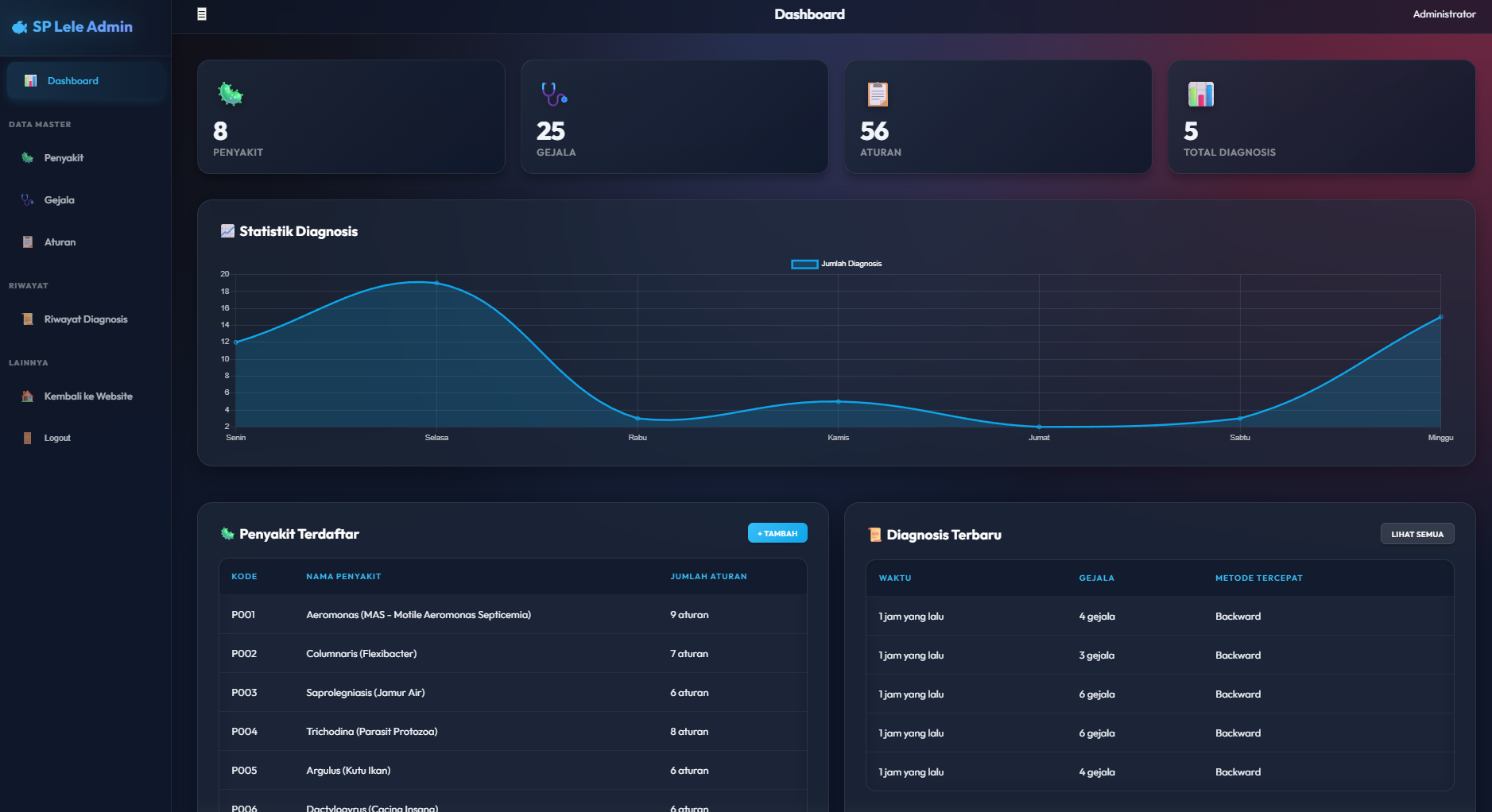This screenshot has width=1492, height=812.
Task: Select the Penyakit virus icon in the sidebar
Action: click(26, 157)
